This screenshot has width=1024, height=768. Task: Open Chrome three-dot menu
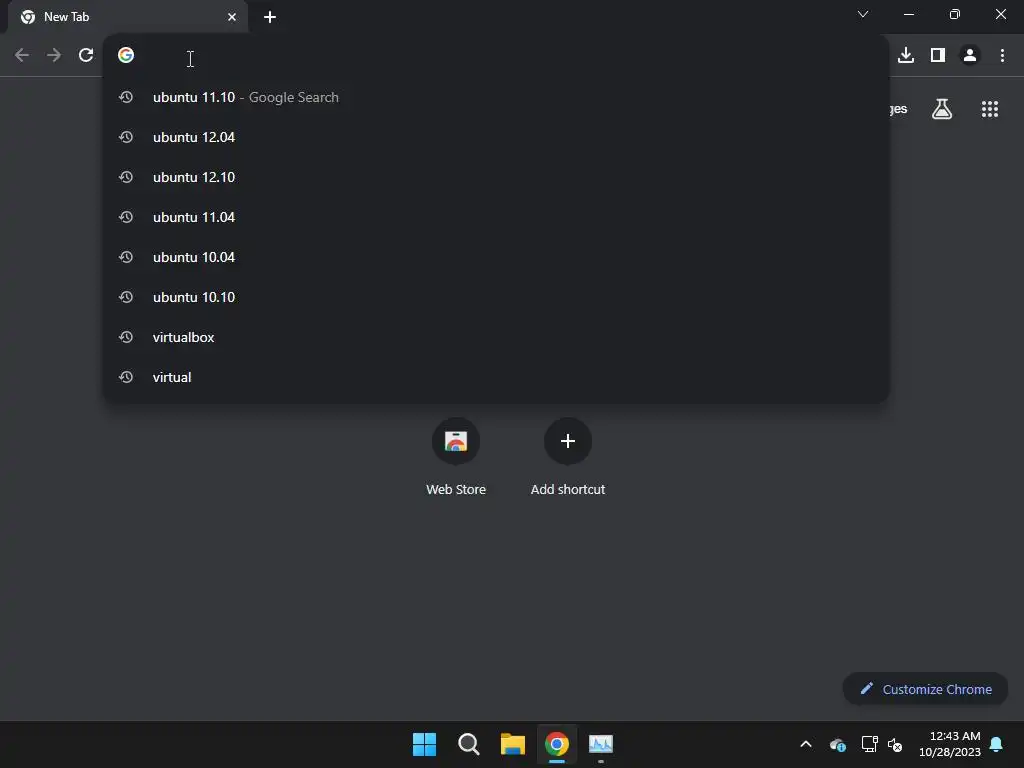tap(1002, 56)
